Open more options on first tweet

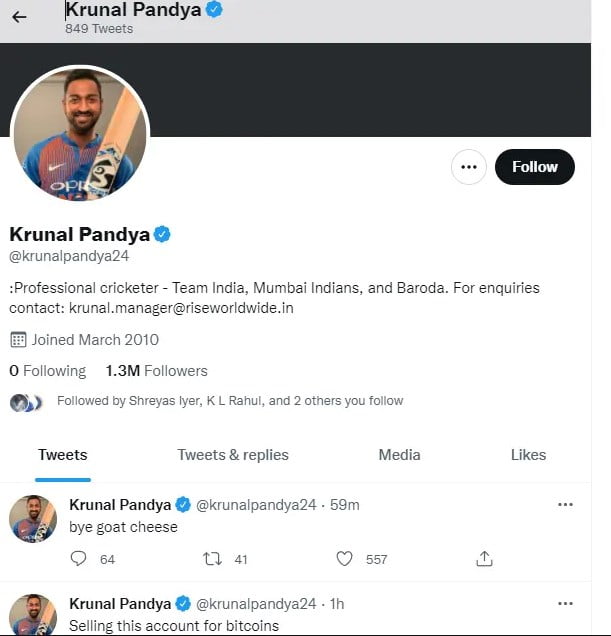pos(565,505)
